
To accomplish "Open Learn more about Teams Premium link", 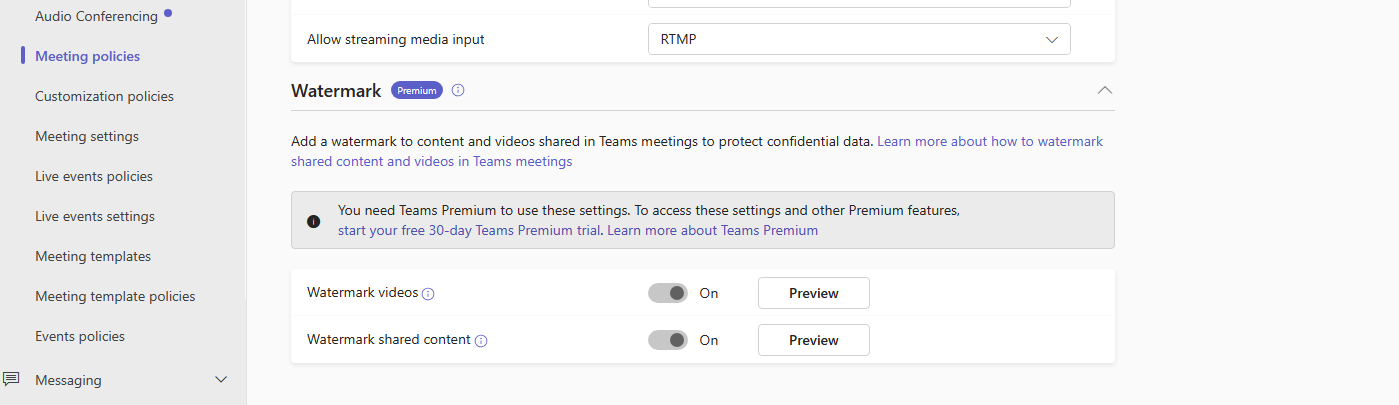I will [713, 230].
